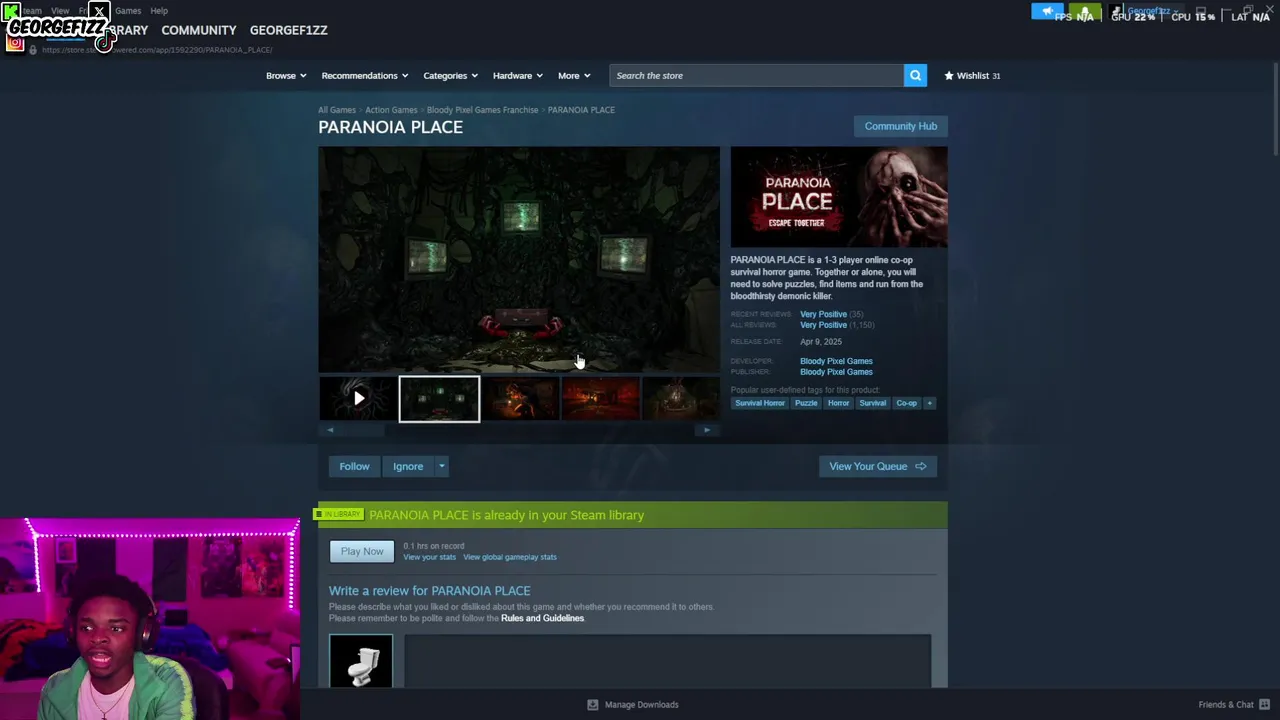Screen dimensions: 1280x720
Task: Expand the Browse dropdown
Action: 286,75
